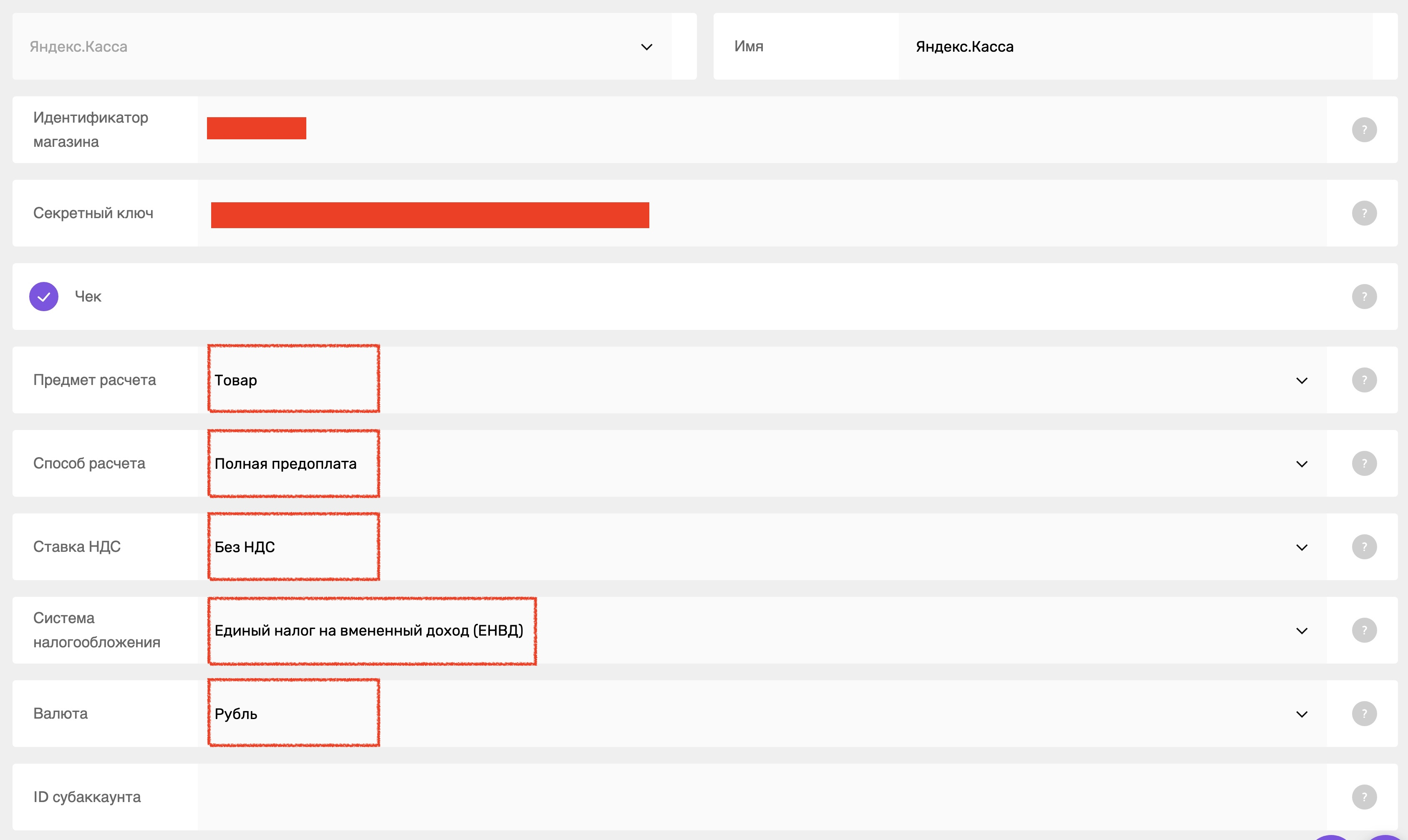Open help icon for Секретный ключ
This screenshot has height=840, width=1408.
(1364, 214)
